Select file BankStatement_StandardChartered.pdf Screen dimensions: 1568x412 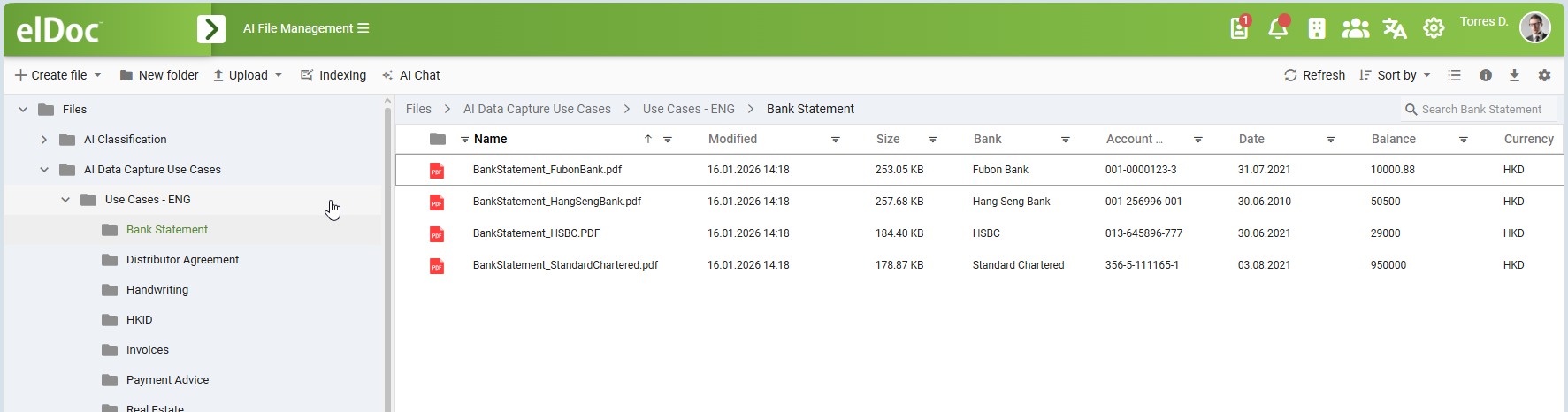click(x=565, y=265)
